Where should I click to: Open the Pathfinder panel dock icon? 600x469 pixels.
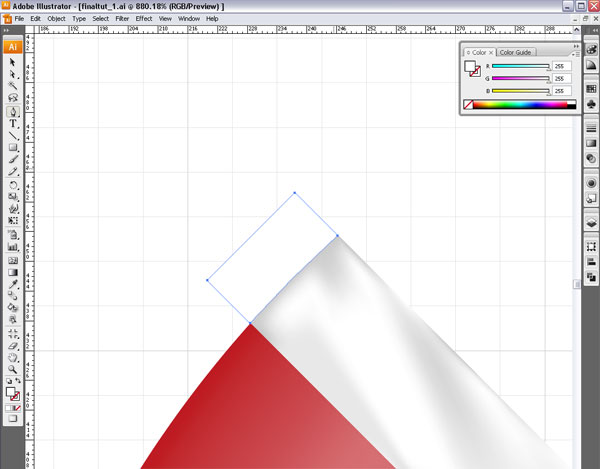[x=591, y=277]
